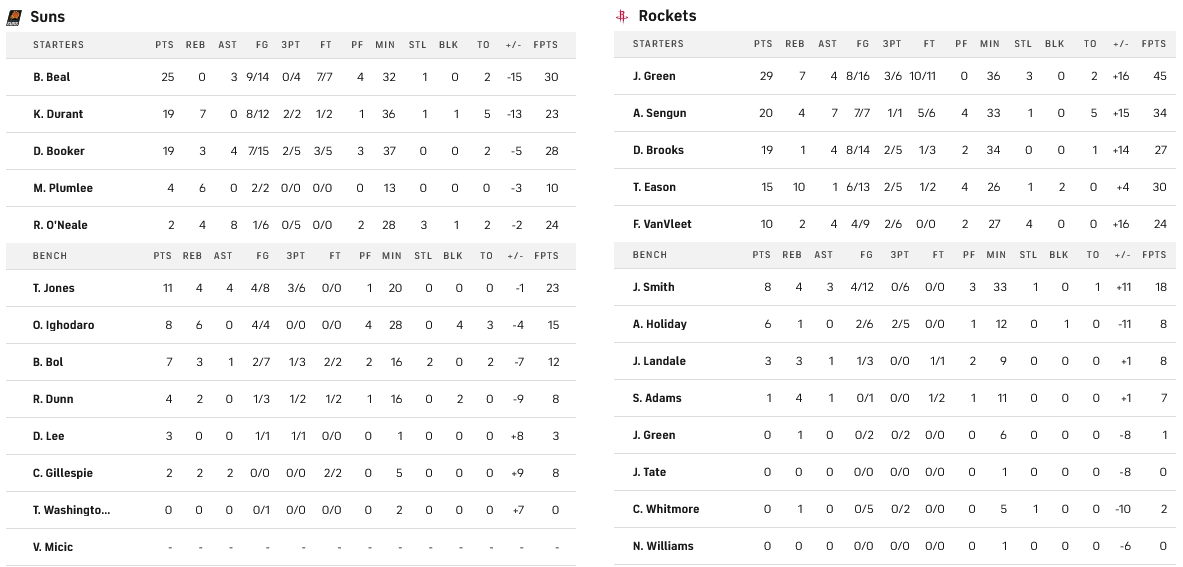Open B. Beal player link

(x=51, y=77)
